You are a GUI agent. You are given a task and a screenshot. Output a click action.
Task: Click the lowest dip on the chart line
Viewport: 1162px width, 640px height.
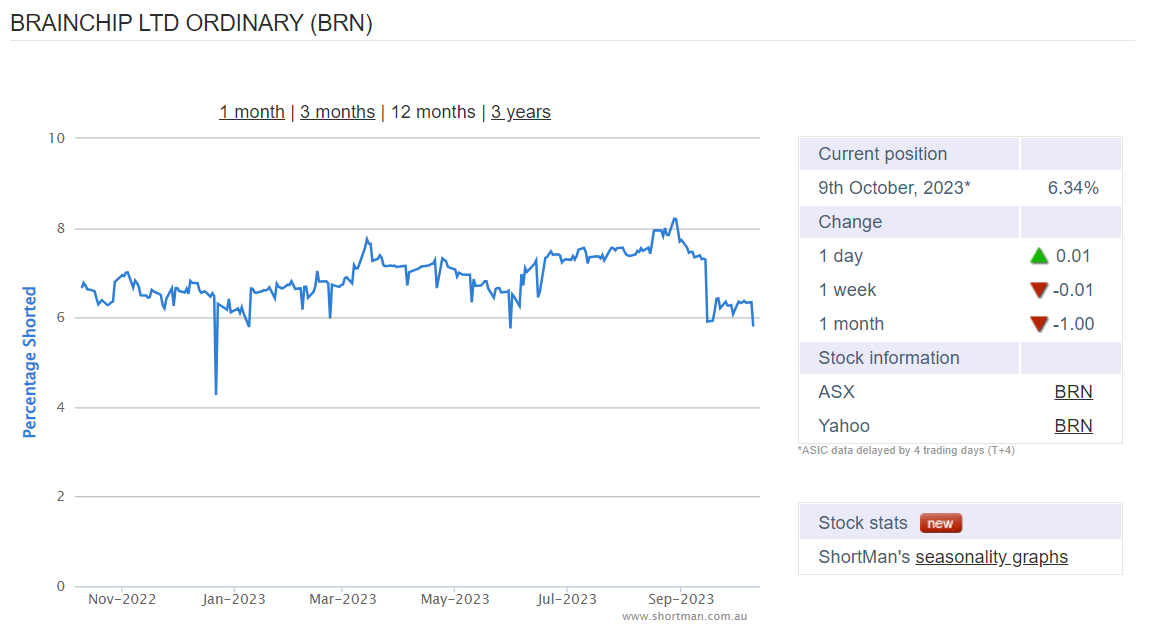(x=216, y=393)
